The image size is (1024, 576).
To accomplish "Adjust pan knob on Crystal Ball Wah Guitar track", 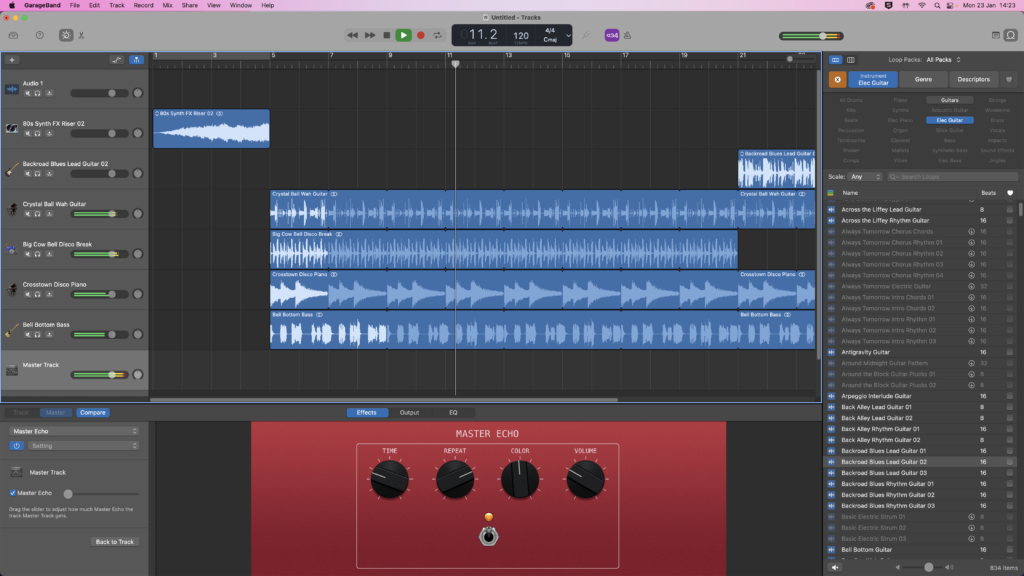I will [x=138, y=214].
